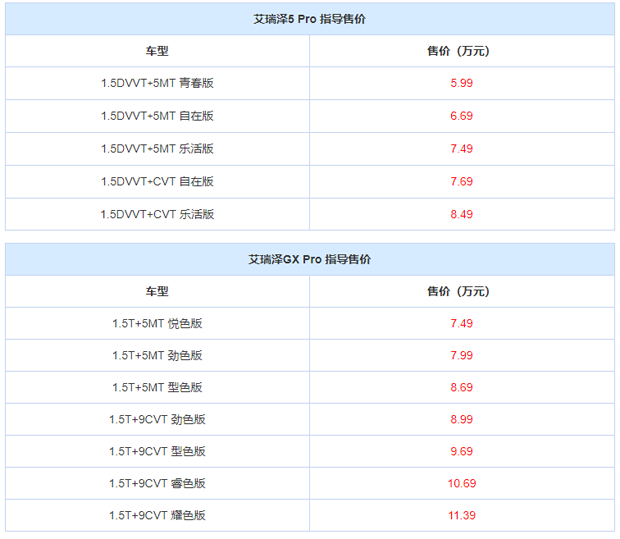Click the 7.69 price for the CVT 自在版
This screenshot has width=620, height=539.
pyautogui.click(x=461, y=182)
